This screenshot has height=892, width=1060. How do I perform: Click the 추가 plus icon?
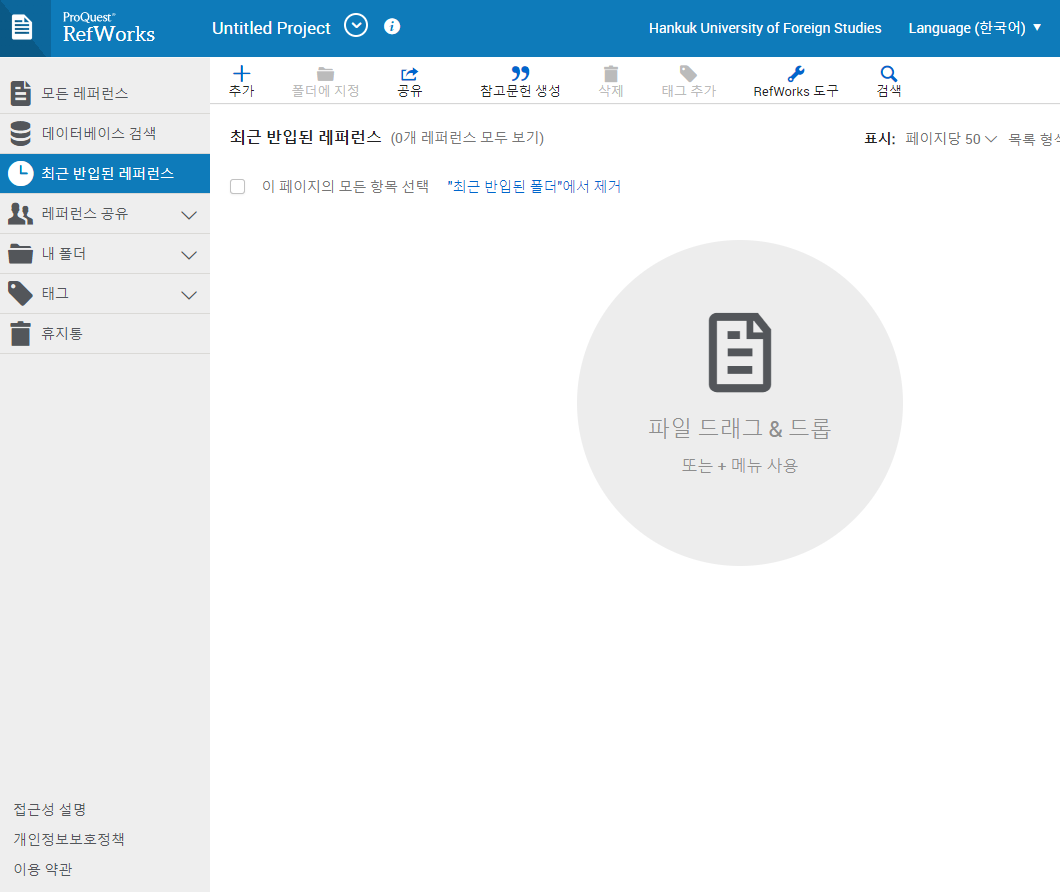click(x=241, y=73)
